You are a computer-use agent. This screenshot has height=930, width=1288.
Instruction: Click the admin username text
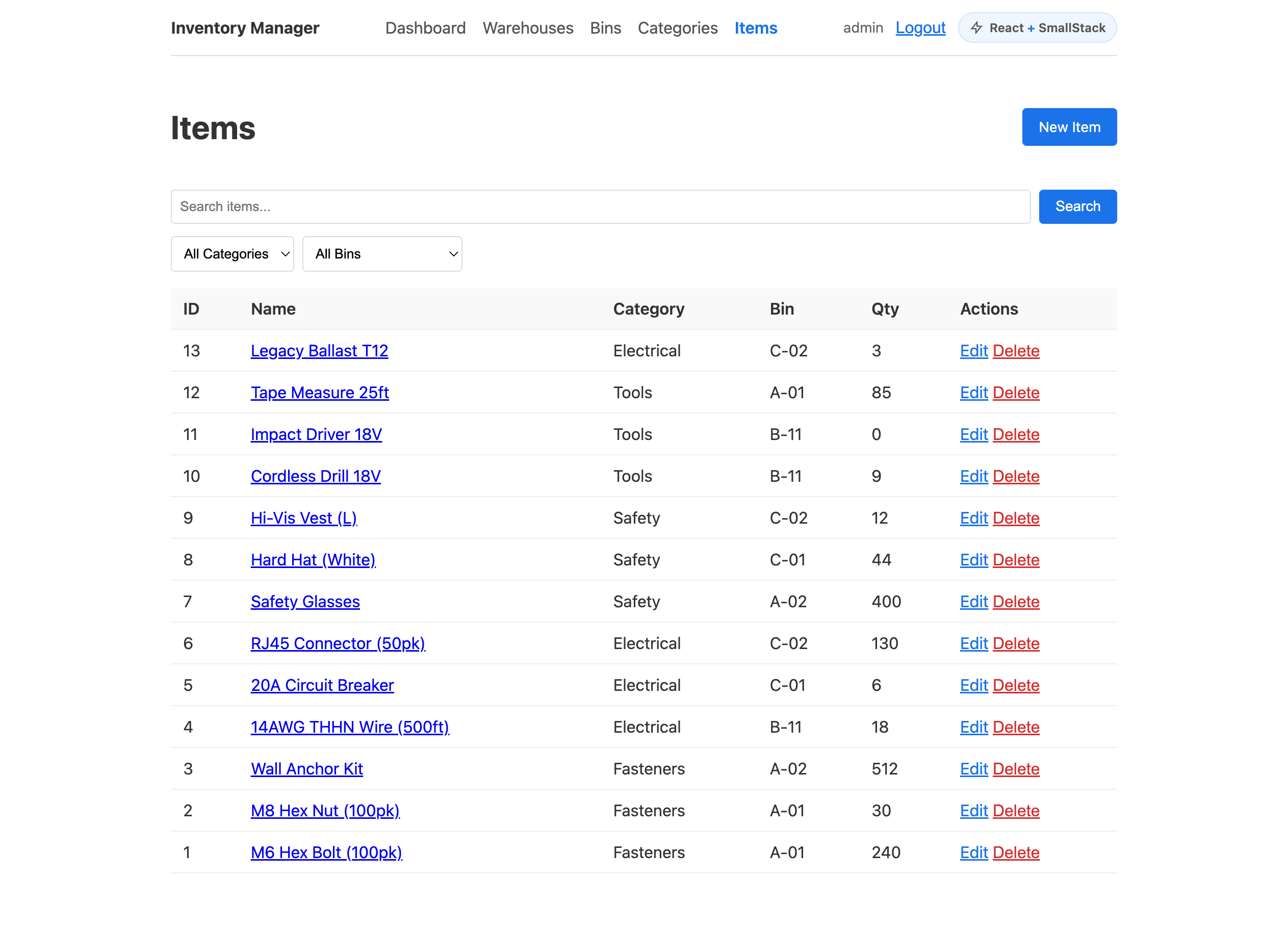pyautogui.click(x=863, y=28)
